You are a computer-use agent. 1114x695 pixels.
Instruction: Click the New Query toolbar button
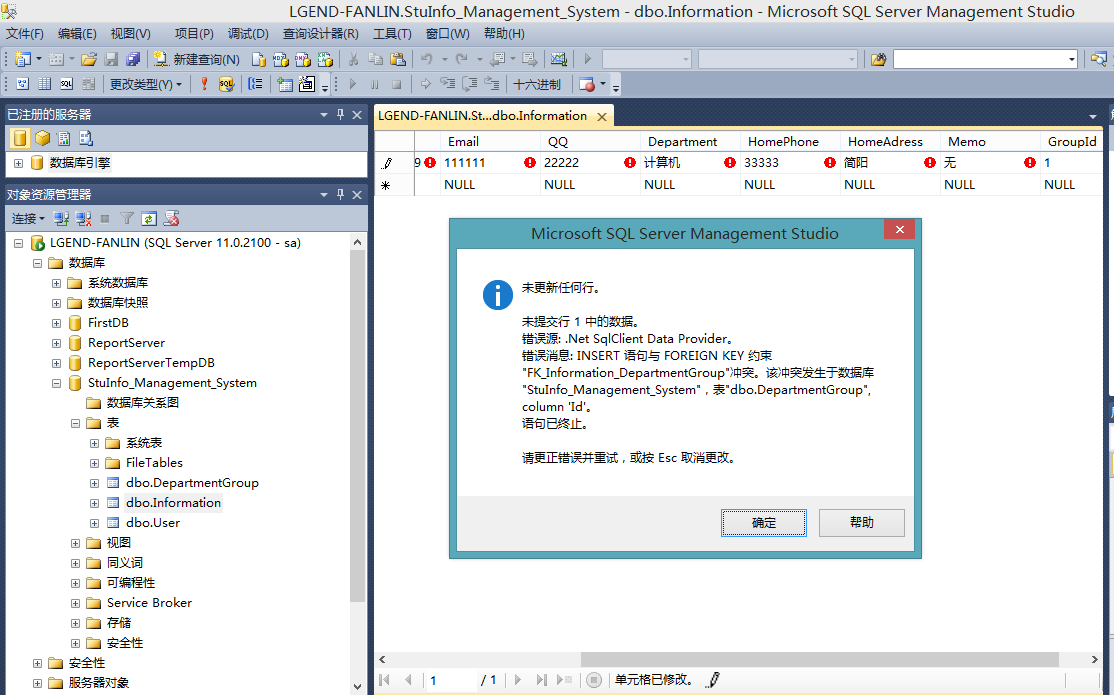(x=198, y=59)
